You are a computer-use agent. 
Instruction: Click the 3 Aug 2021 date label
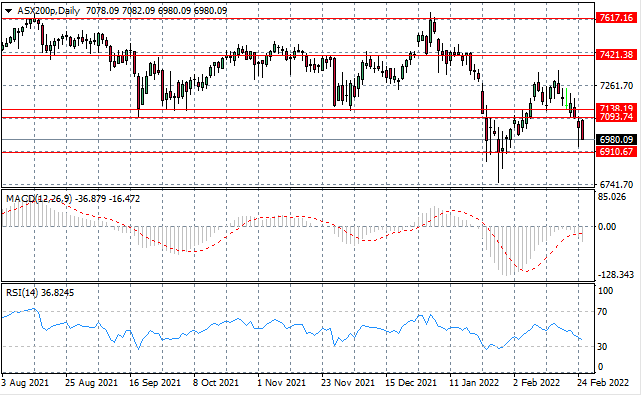tap(25, 383)
